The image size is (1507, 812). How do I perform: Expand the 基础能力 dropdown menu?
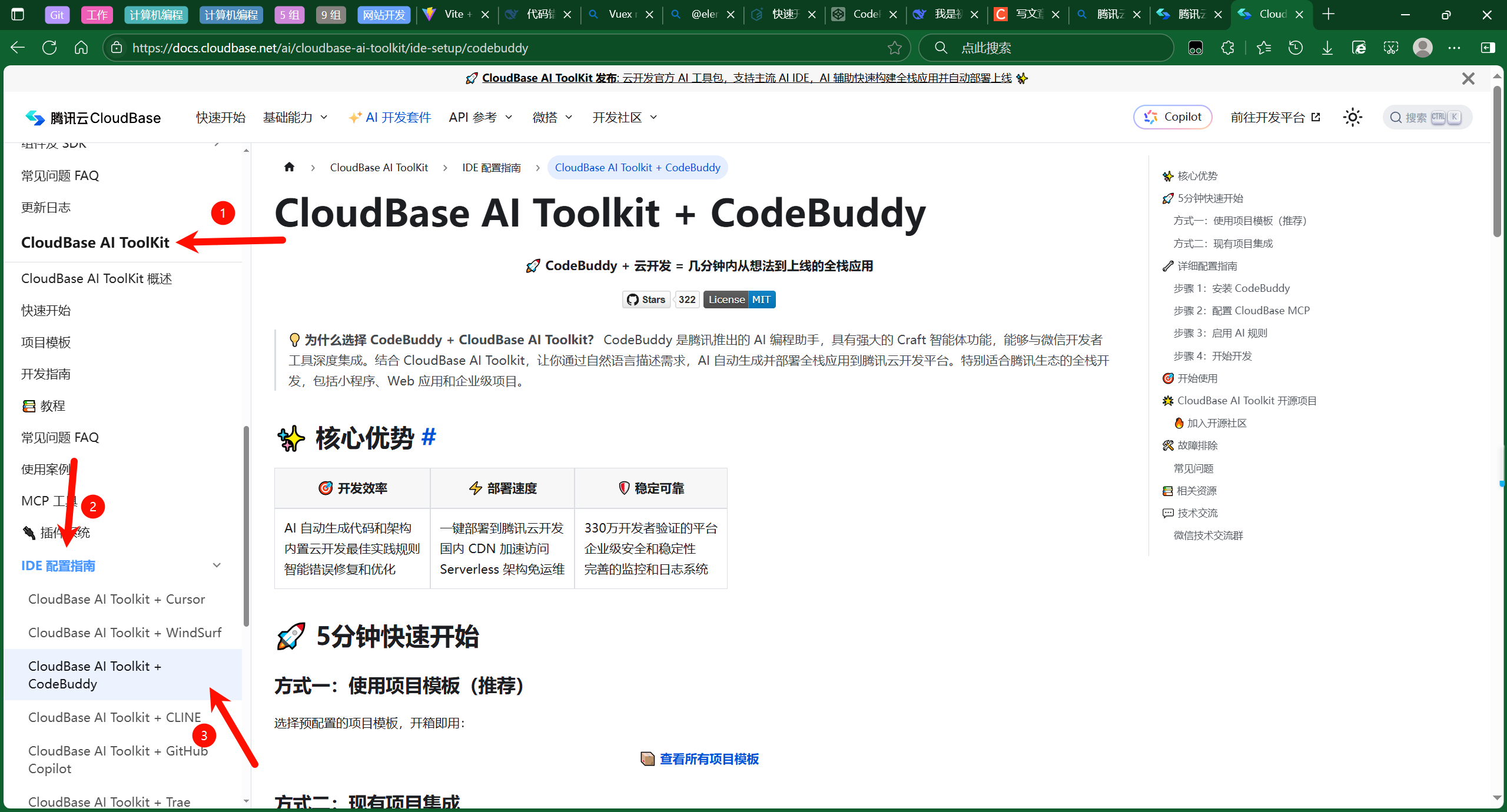pos(295,118)
